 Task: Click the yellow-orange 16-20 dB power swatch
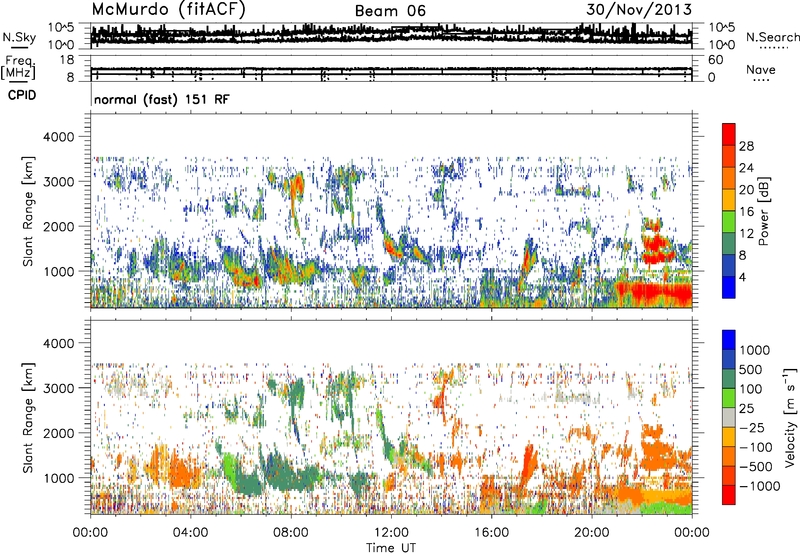729,199
